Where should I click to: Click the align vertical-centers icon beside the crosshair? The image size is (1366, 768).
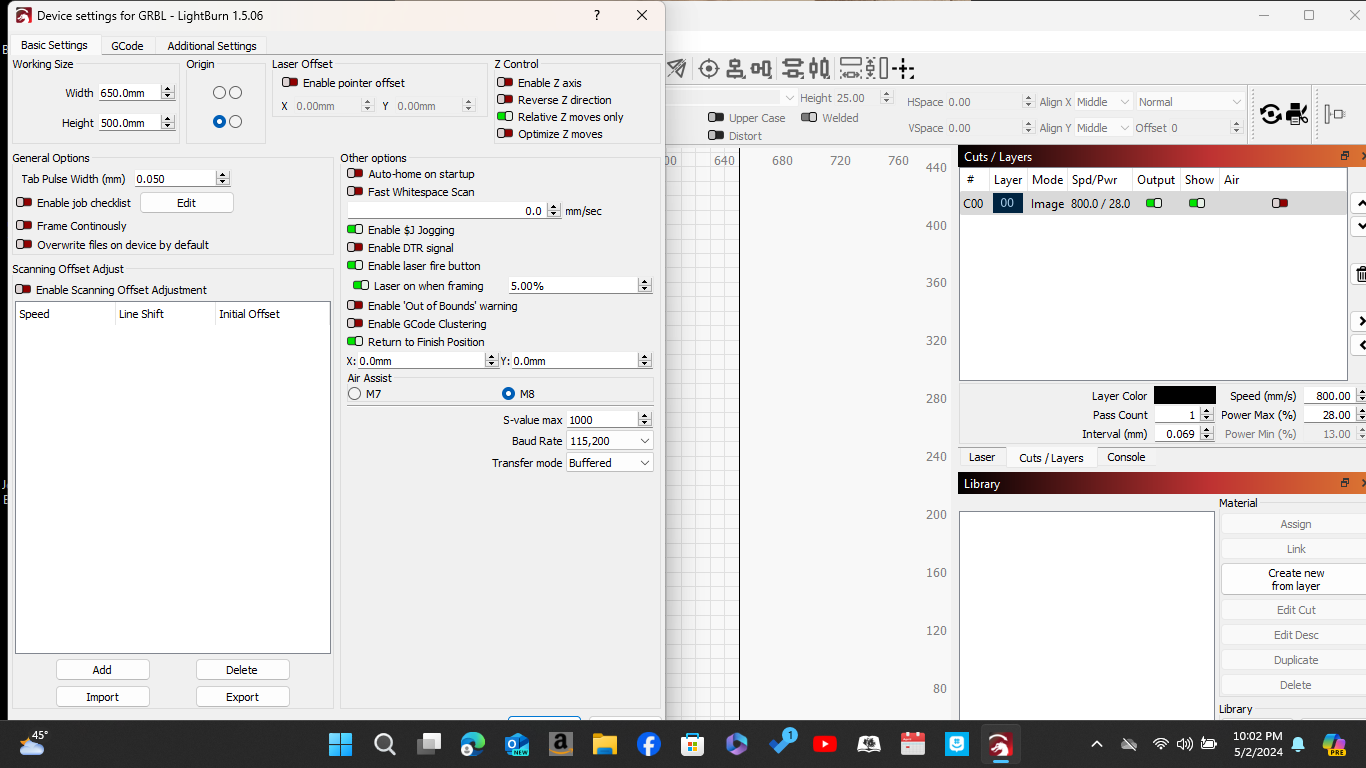(735, 68)
